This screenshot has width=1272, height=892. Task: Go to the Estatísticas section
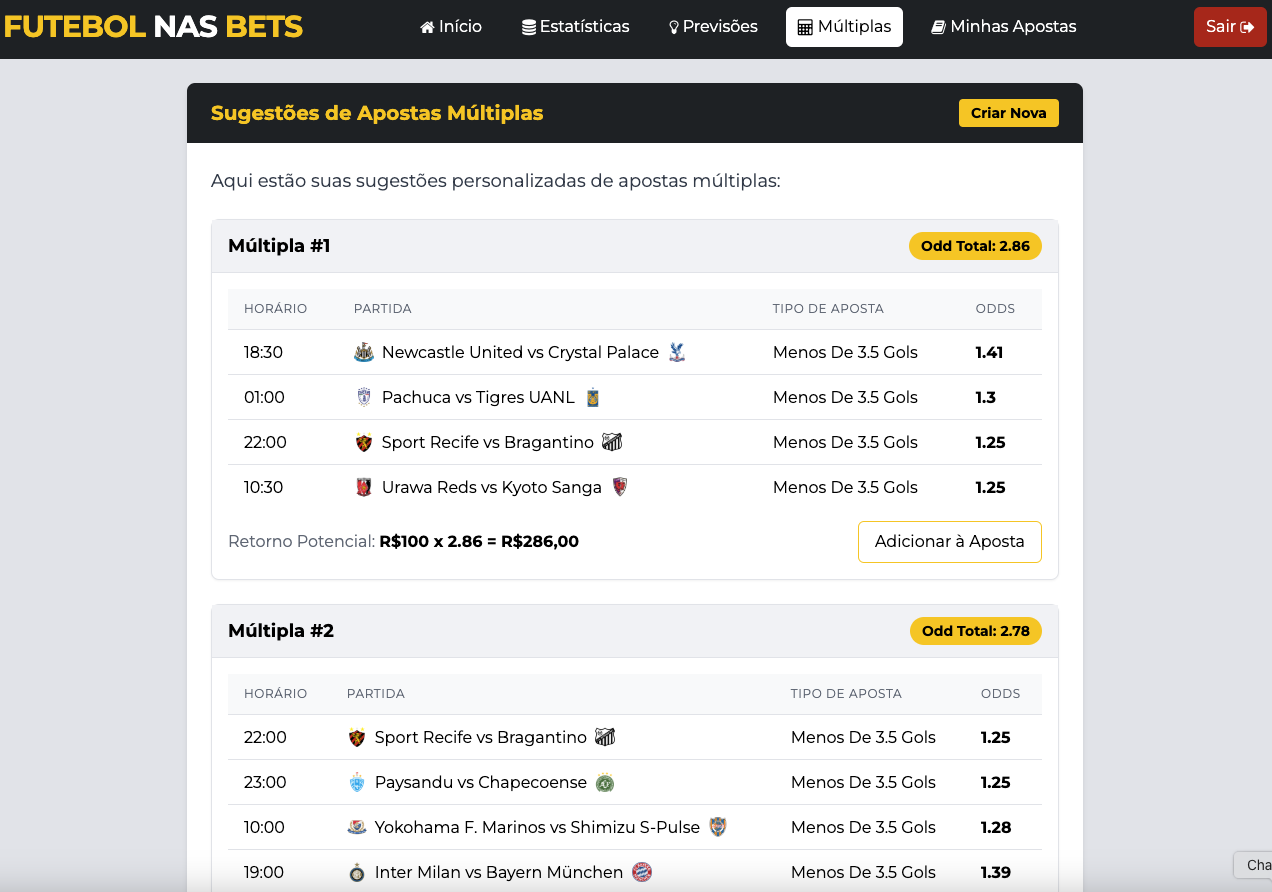(x=576, y=27)
